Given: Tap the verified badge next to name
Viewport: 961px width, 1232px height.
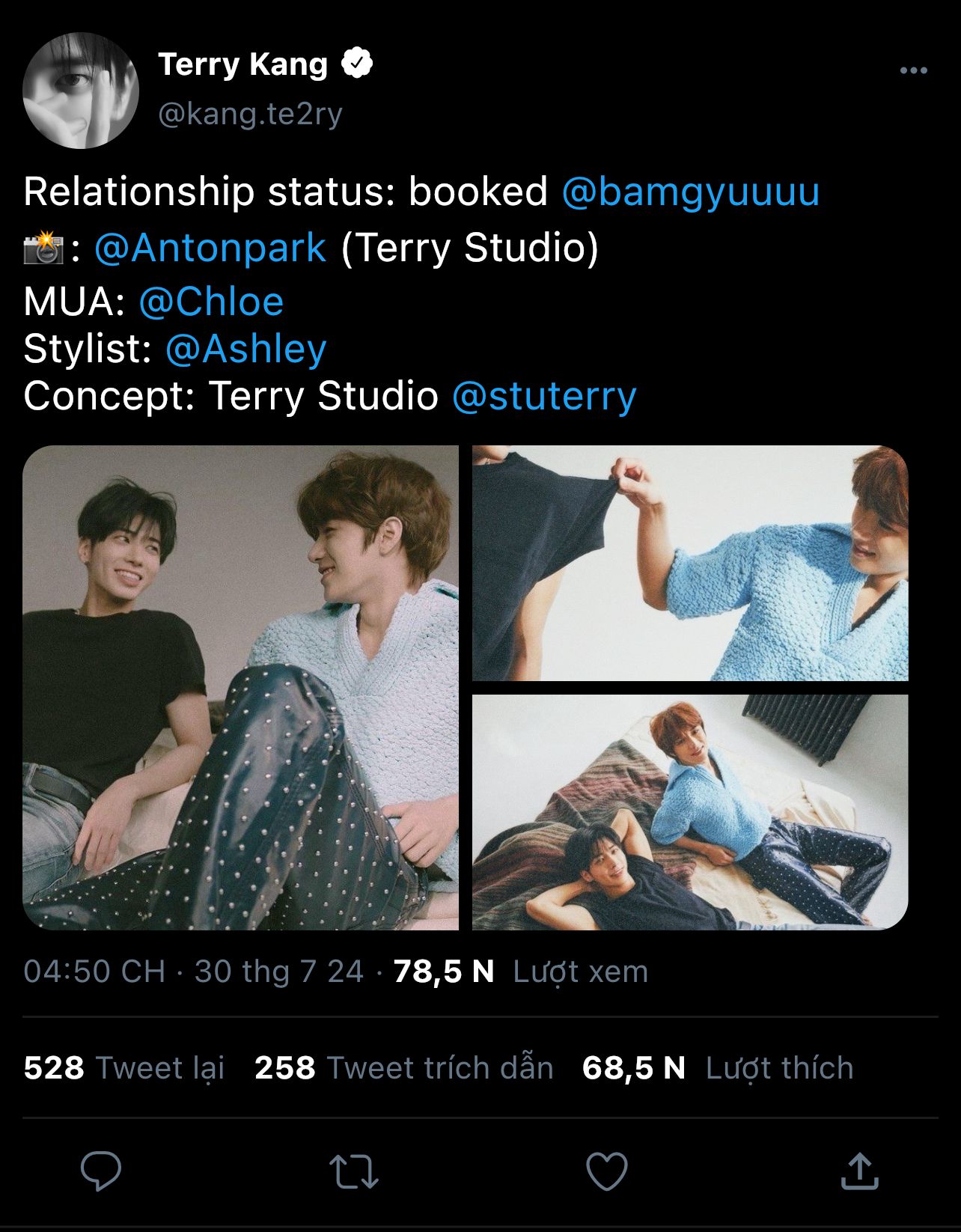Looking at the screenshot, I should tap(357, 64).
